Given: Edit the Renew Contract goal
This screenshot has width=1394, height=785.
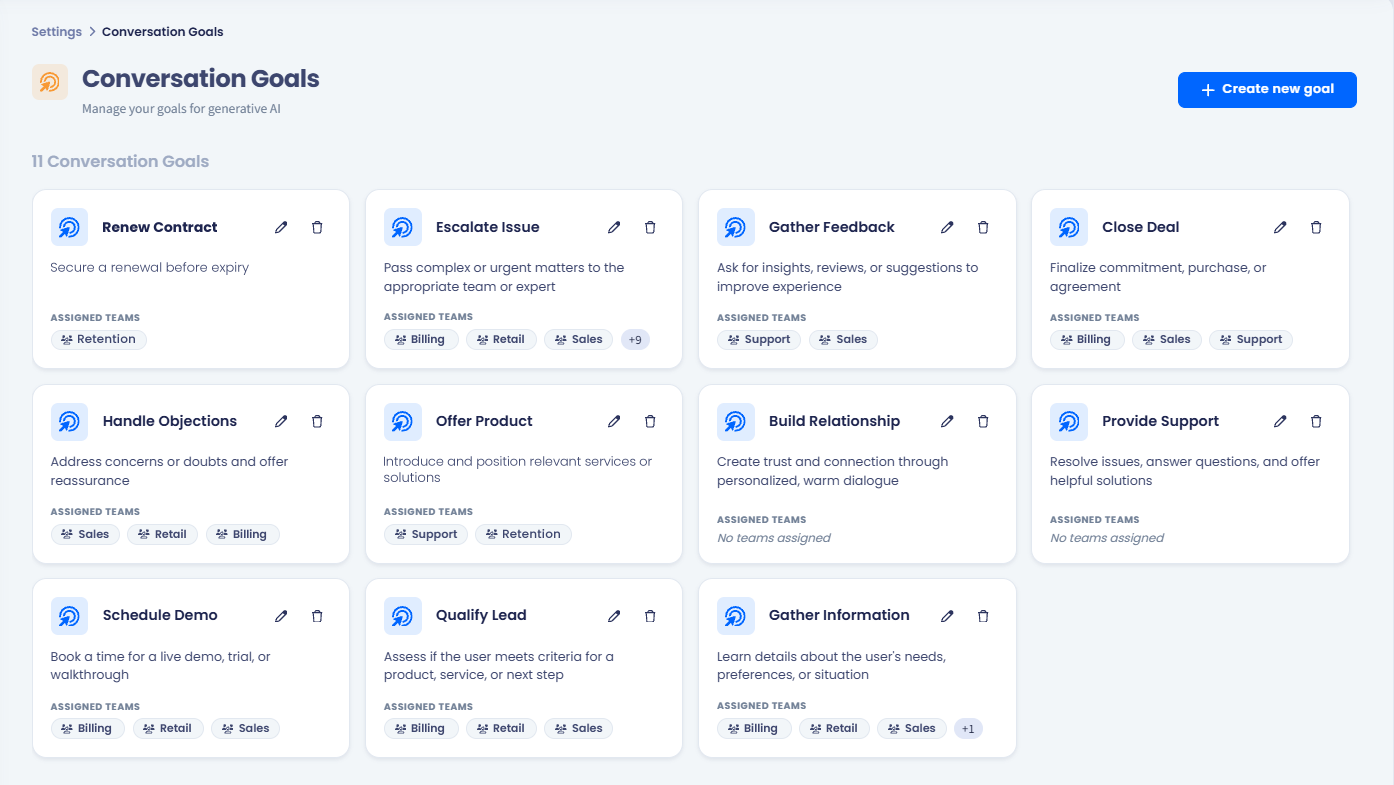Looking at the screenshot, I should click(281, 227).
